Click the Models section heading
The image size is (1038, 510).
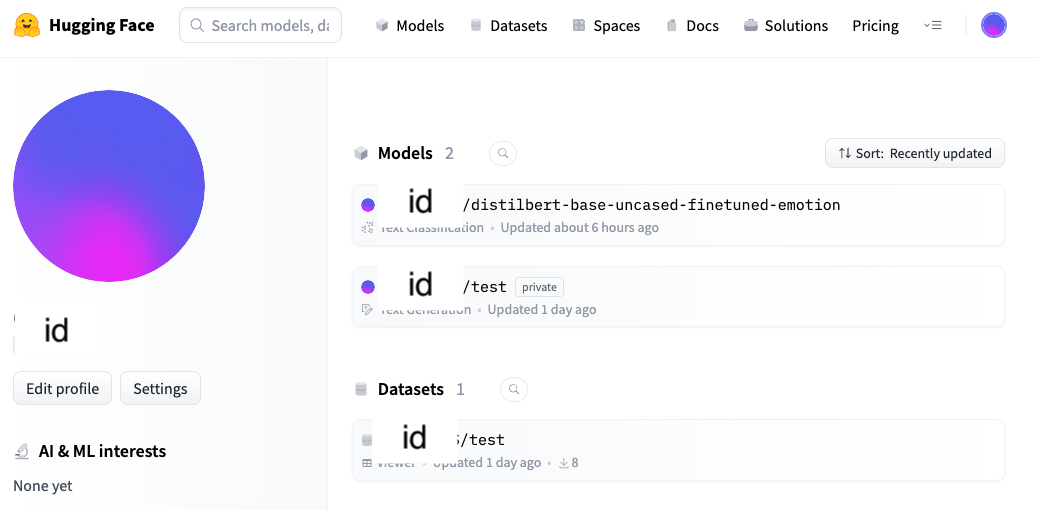click(405, 154)
